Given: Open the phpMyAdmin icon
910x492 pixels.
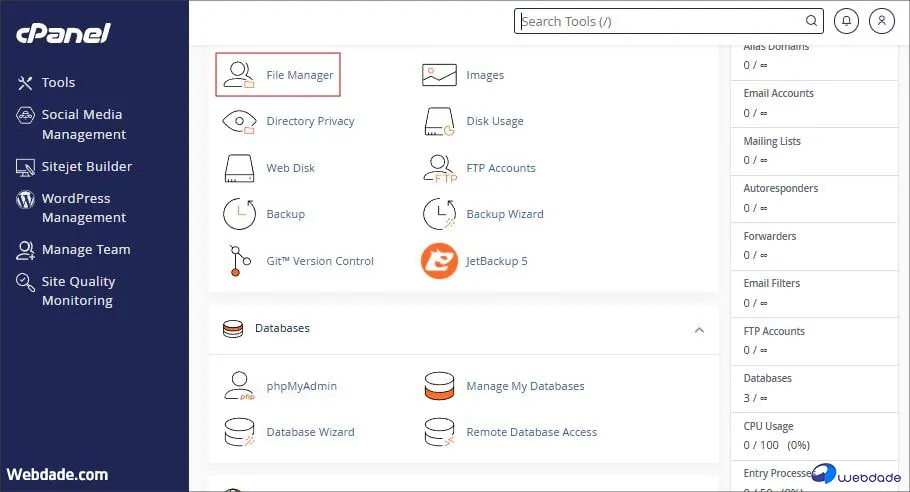Looking at the screenshot, I should [x=240, y=386].
